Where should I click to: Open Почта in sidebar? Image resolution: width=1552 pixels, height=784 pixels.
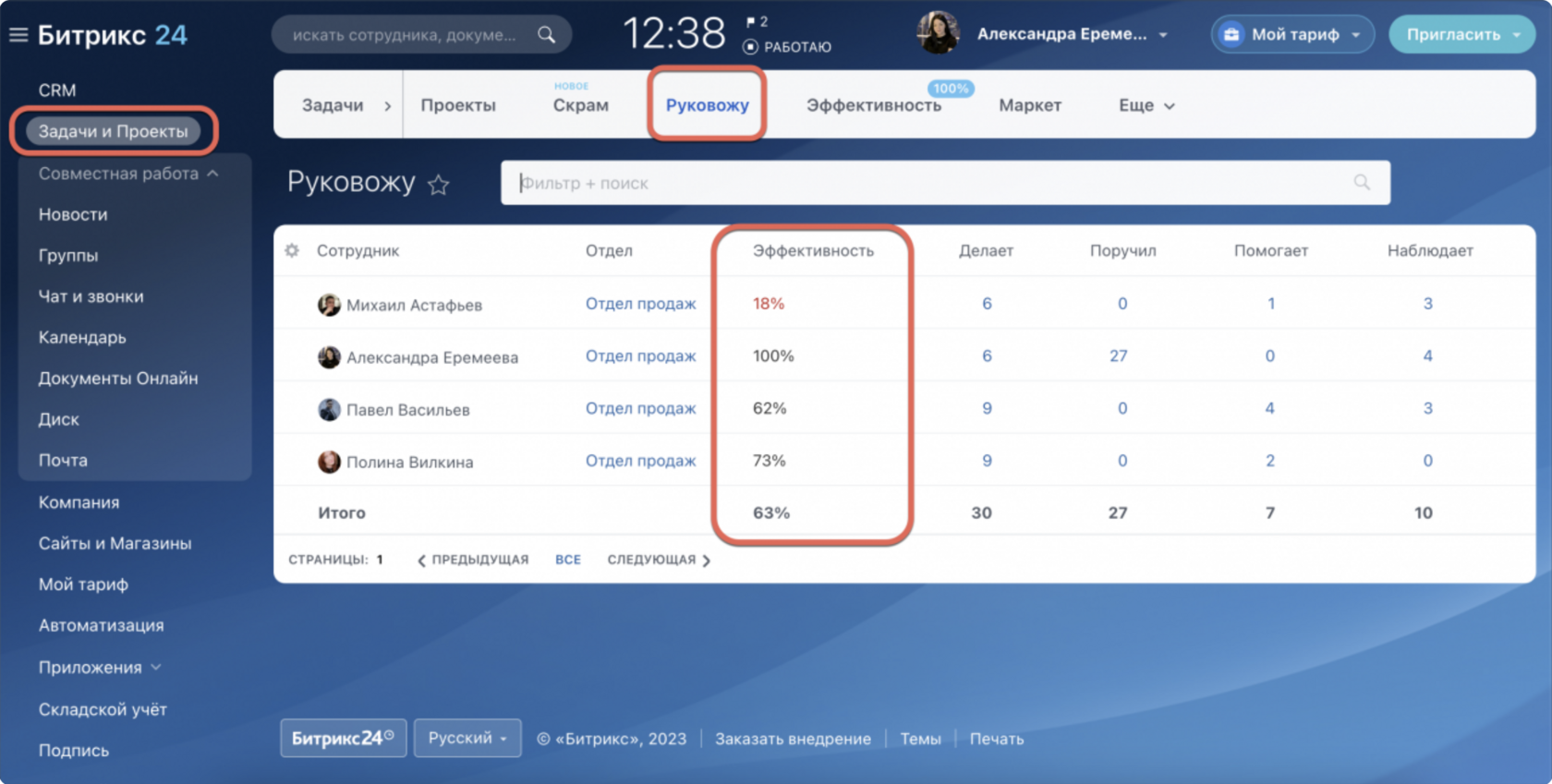[63, 460]
